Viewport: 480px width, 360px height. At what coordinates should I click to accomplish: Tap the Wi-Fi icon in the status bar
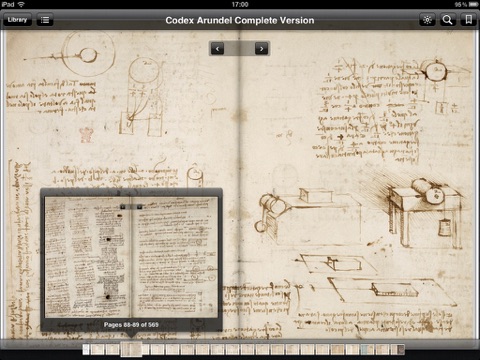[21, 4]
